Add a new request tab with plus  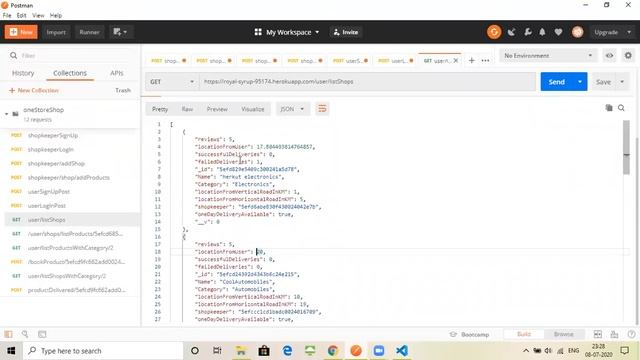pos(471,60)
